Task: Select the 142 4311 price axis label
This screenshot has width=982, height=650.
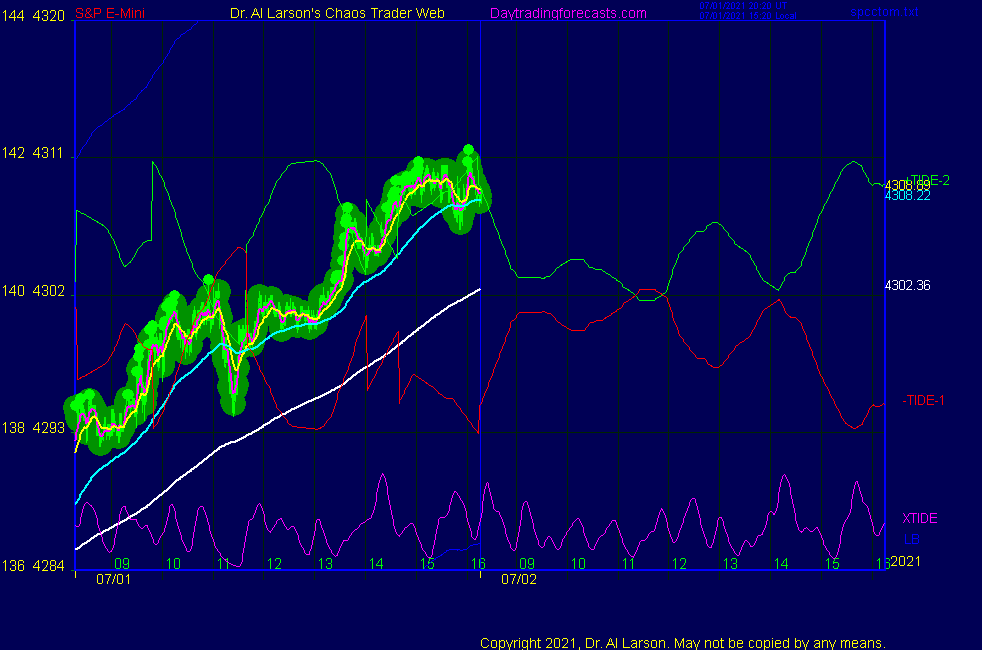Action: (33, 153)
